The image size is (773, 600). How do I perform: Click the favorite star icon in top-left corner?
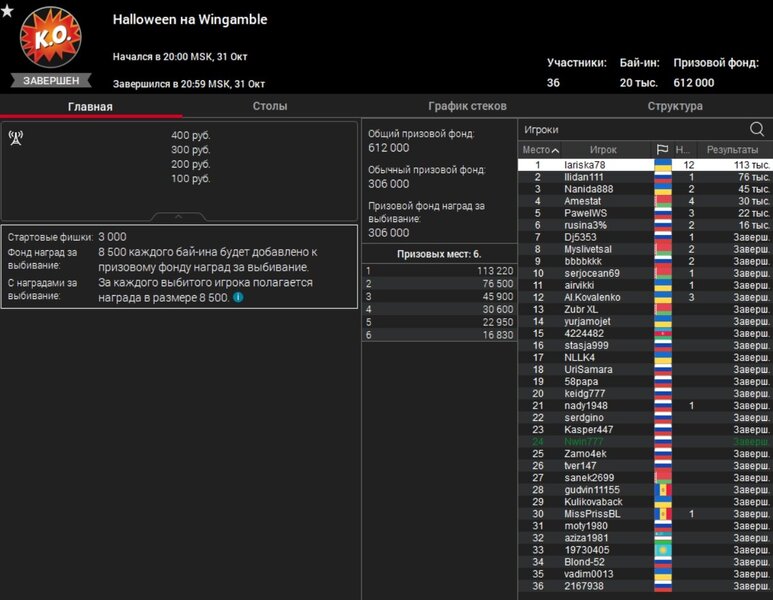[8, 12]
